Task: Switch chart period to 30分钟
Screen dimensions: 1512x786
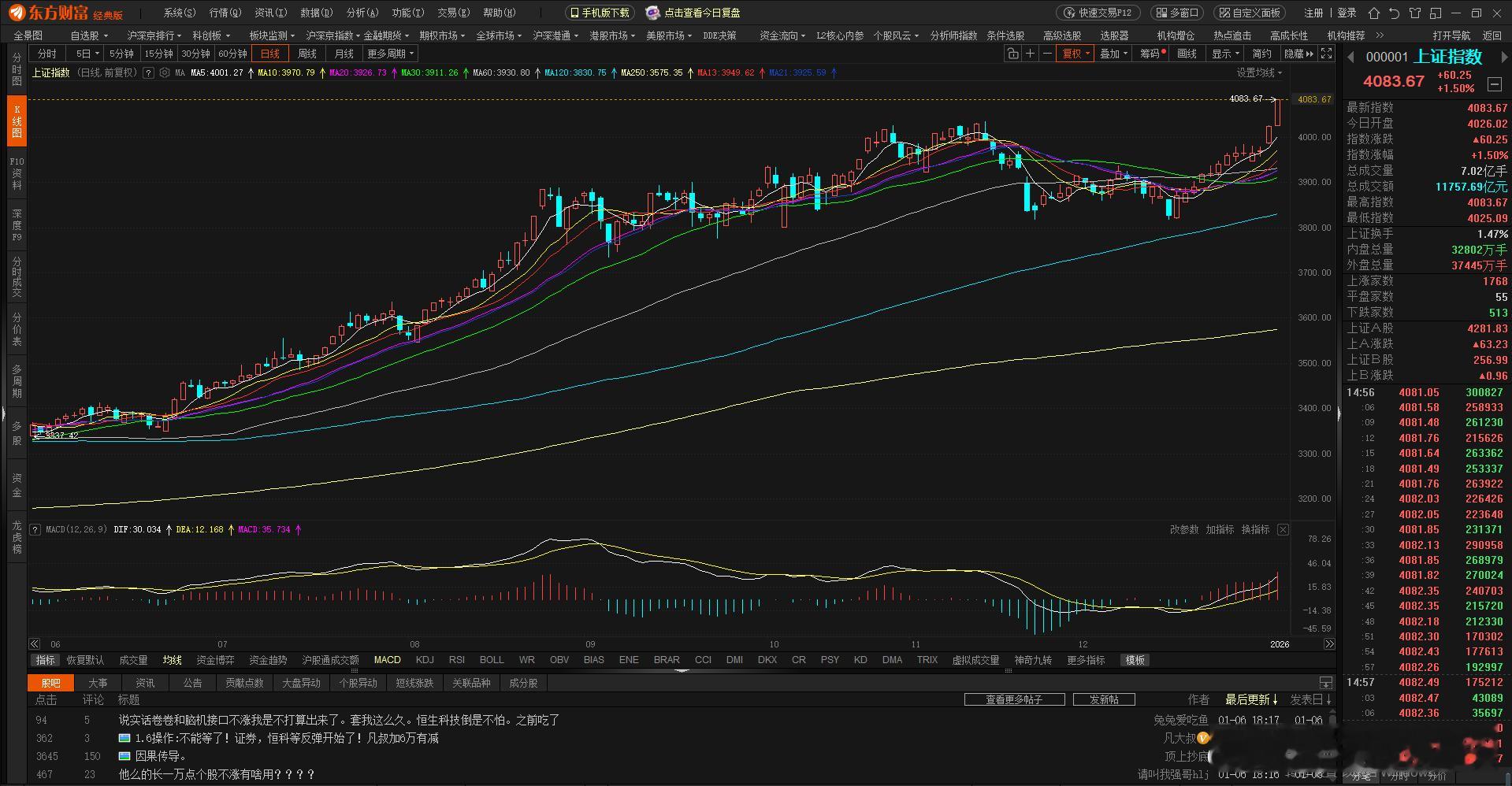Action: pos(195,54)
